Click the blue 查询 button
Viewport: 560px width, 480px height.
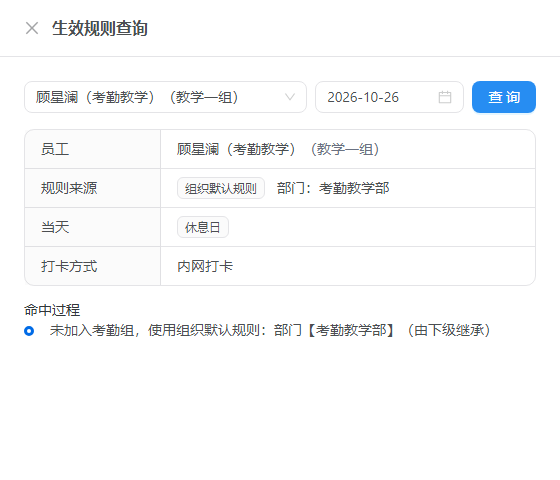click(504, 97)
